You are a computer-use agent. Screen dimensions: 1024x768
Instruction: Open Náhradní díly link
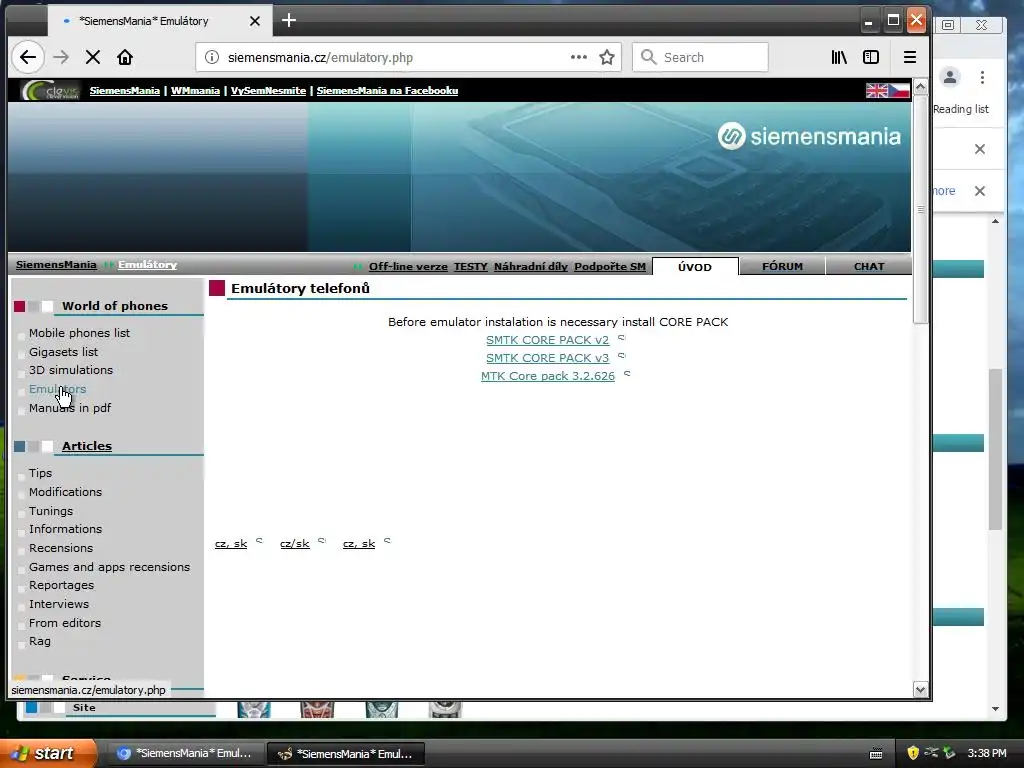(x=530, y=266)
